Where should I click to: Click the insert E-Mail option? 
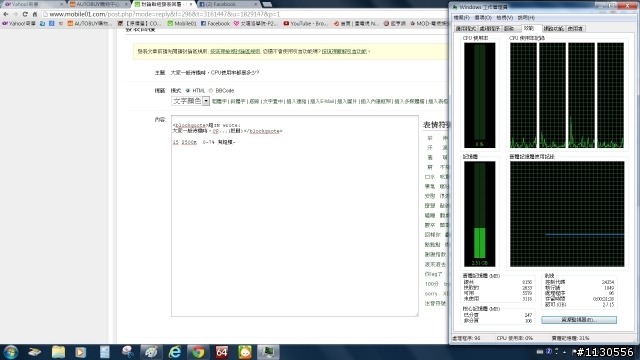(x=322, y=101)
